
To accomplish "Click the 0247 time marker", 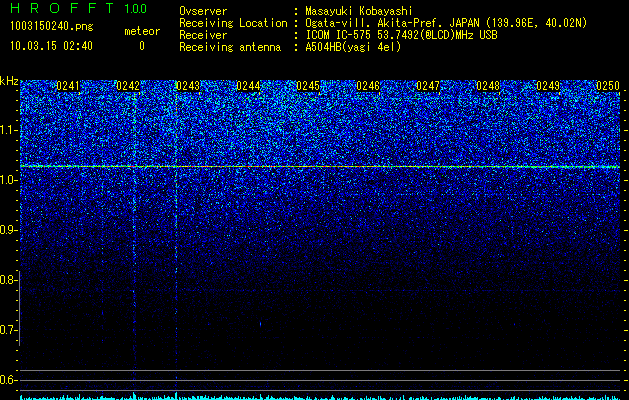I will (428, 86).
